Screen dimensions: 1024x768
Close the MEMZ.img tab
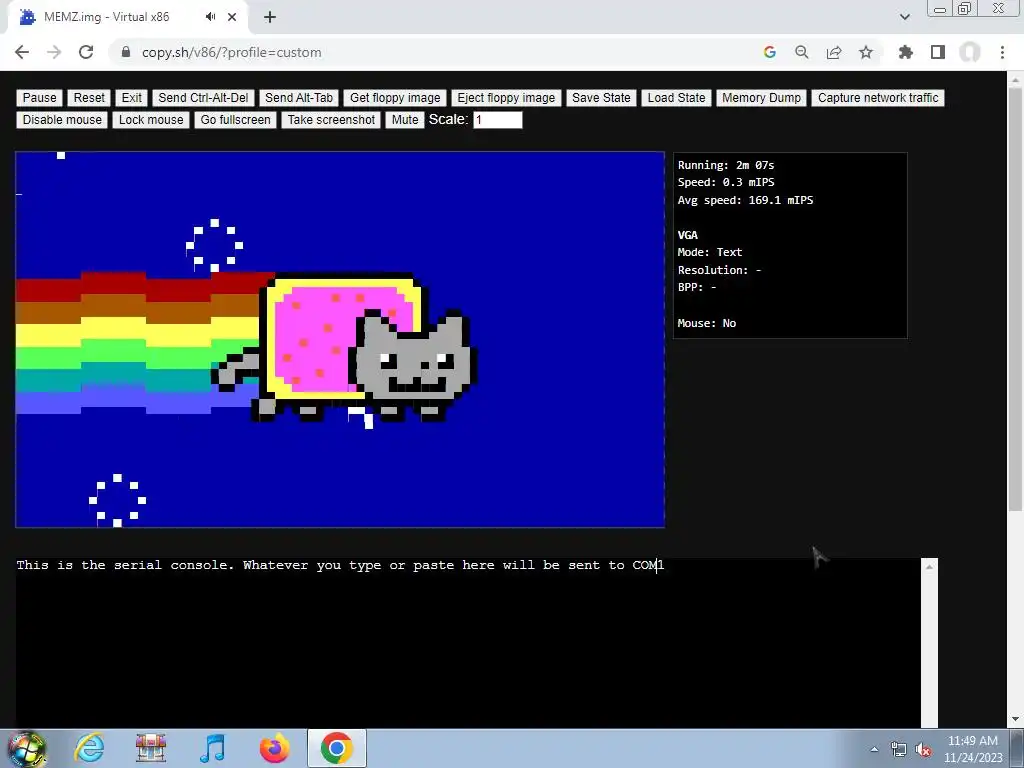pos(232,18)
